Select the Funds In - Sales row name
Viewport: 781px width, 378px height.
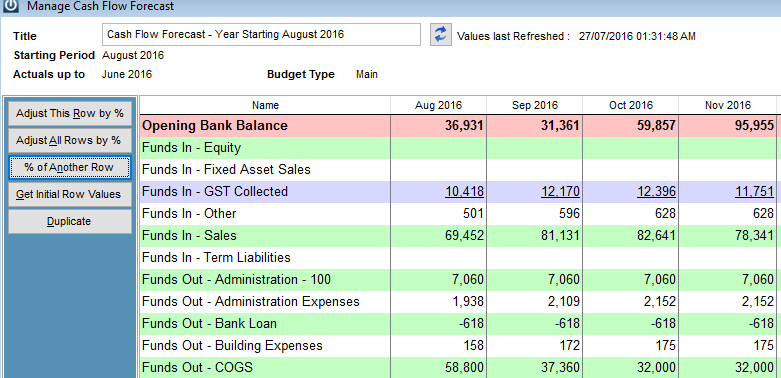pos(189,236)
